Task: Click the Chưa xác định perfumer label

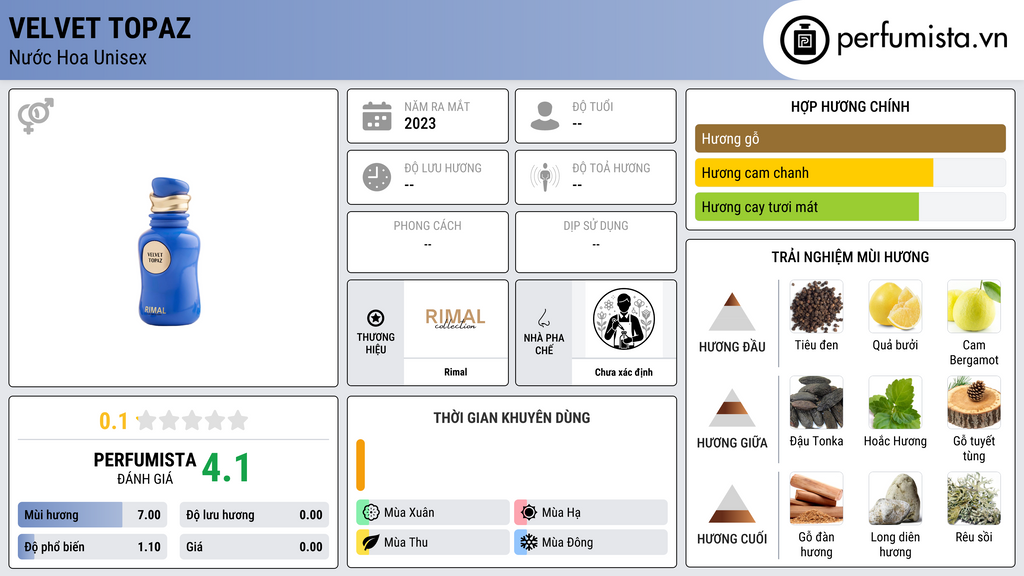Action: [624, 372]
